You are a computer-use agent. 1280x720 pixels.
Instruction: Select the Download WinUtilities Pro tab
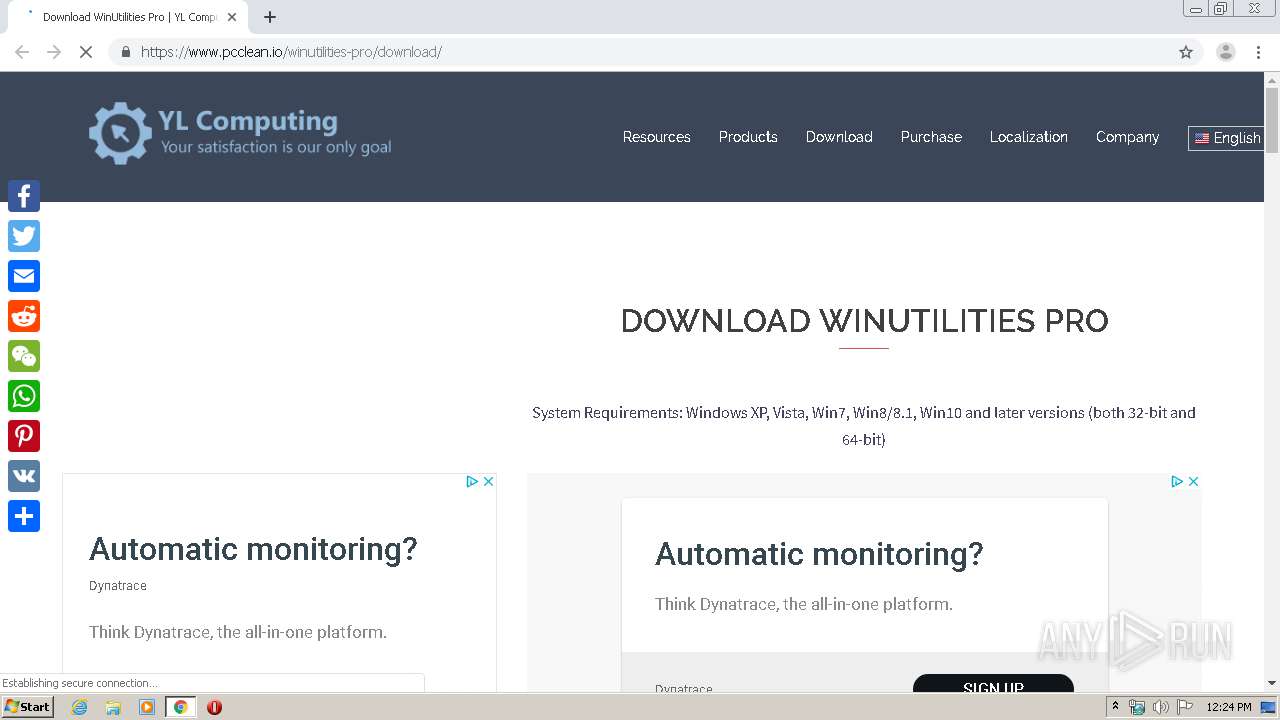[128, 17]
